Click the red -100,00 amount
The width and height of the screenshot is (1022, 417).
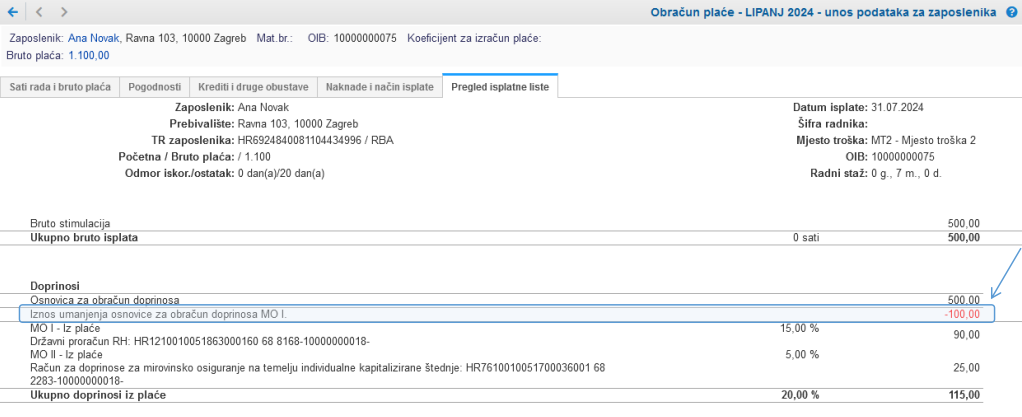(x=962, y=314)
